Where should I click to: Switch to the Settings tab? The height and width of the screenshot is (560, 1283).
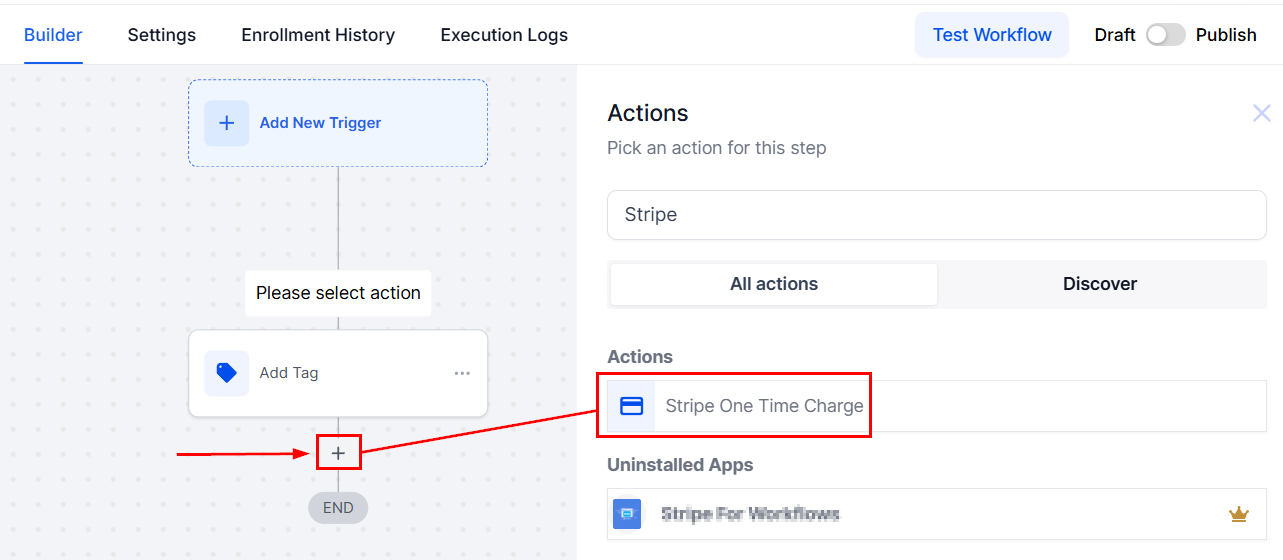(x=161, y=35)
